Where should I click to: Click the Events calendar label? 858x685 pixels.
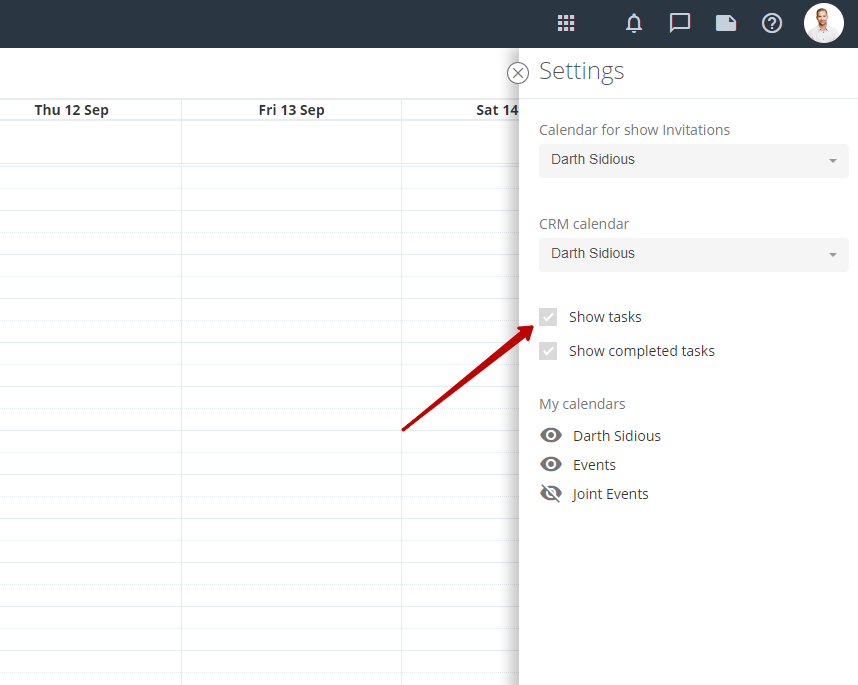click(x=594, y=465)
